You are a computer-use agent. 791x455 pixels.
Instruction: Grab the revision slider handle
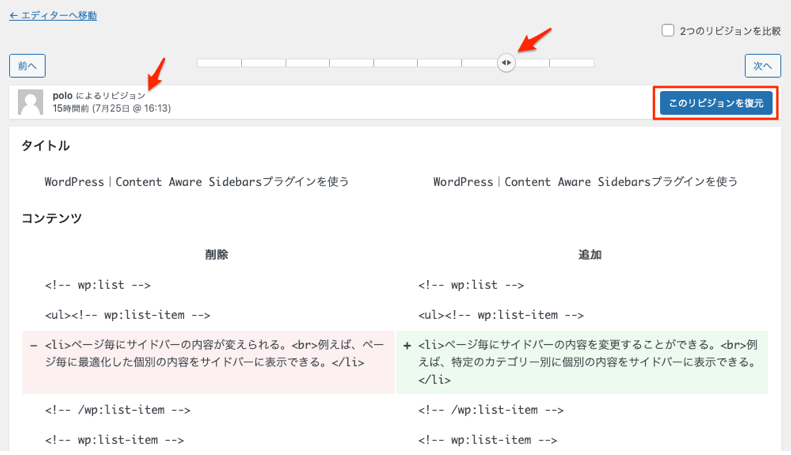(506, 63)
